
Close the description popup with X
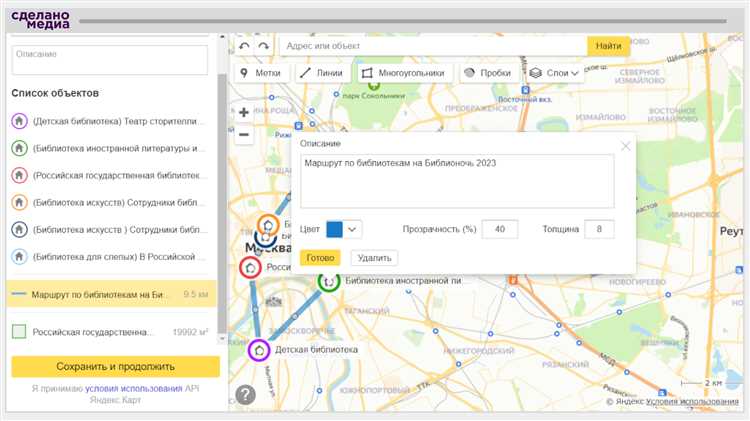626,146
